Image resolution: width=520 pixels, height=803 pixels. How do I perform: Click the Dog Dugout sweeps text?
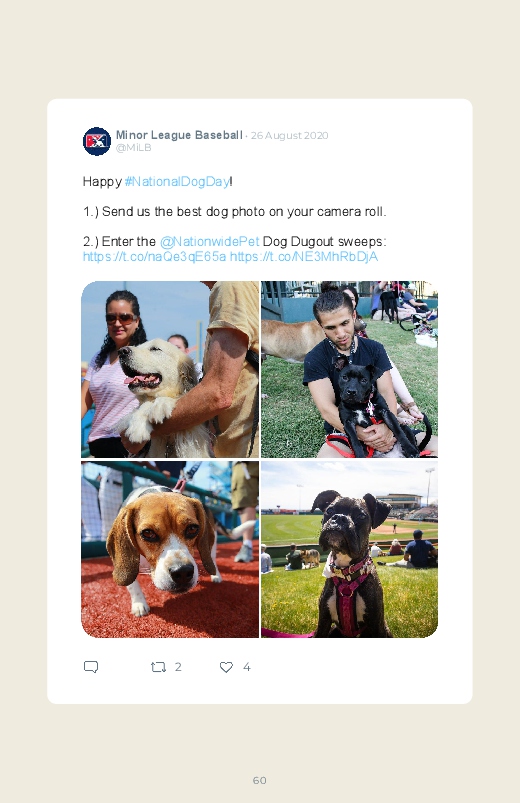pyautogui.click(x=324, y=241)
